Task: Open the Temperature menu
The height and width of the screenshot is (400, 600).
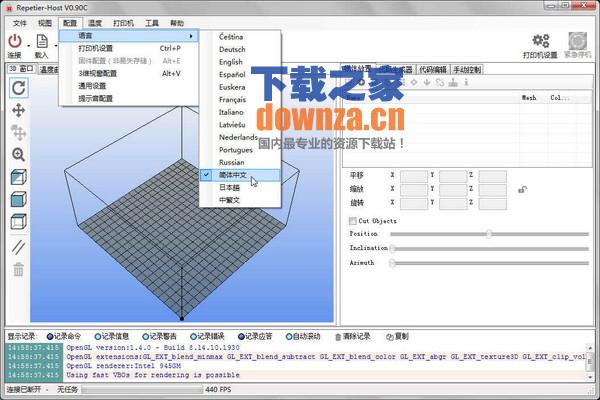Action: click(95, 23)
